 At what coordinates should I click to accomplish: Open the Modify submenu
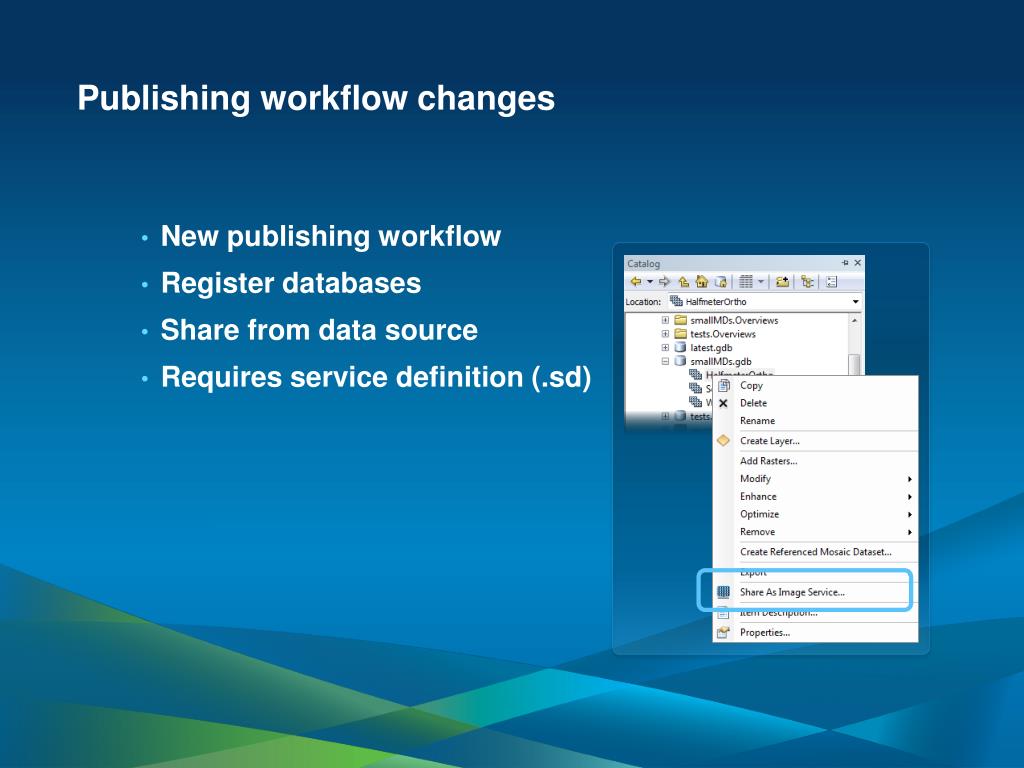pyautogui.click(x=816, y=479)
